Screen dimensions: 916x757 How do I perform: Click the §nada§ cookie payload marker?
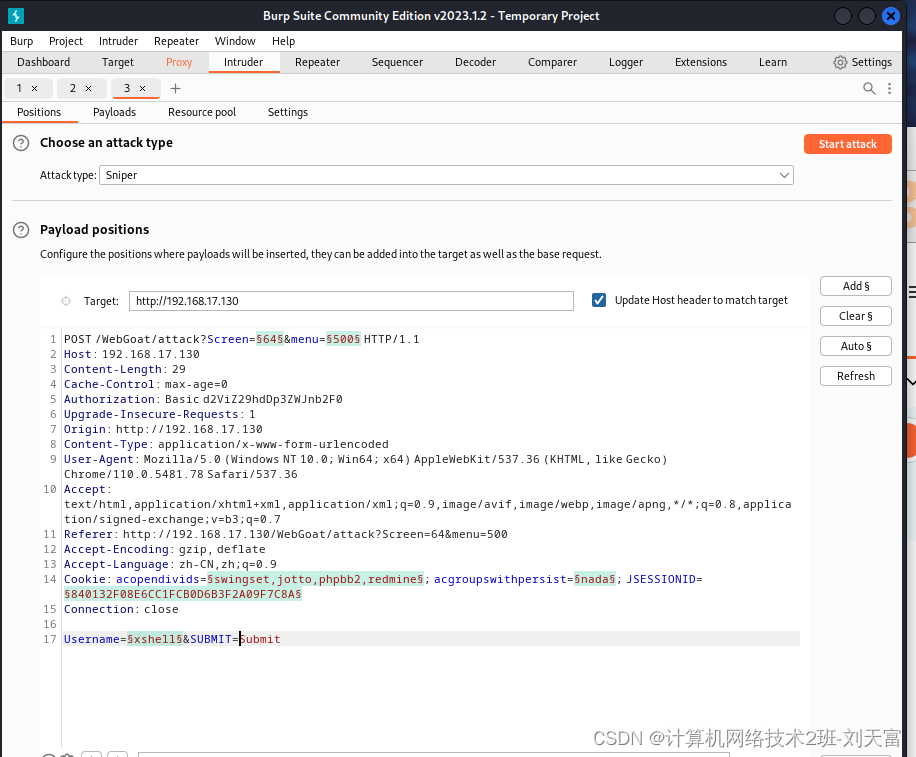click(x=595, y=579)
